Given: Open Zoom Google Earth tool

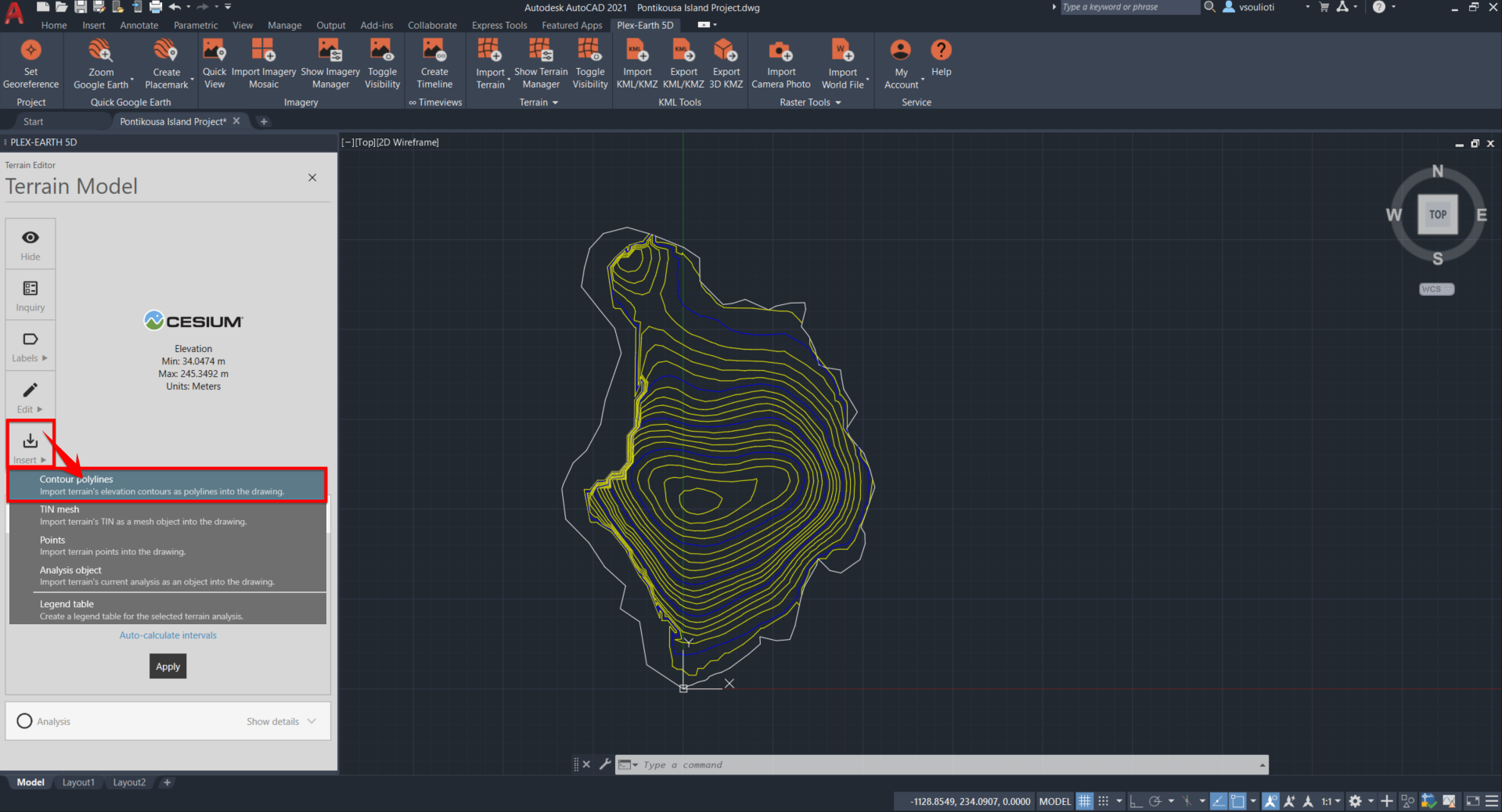Looking at the screenshot, I should coord(100,52).
